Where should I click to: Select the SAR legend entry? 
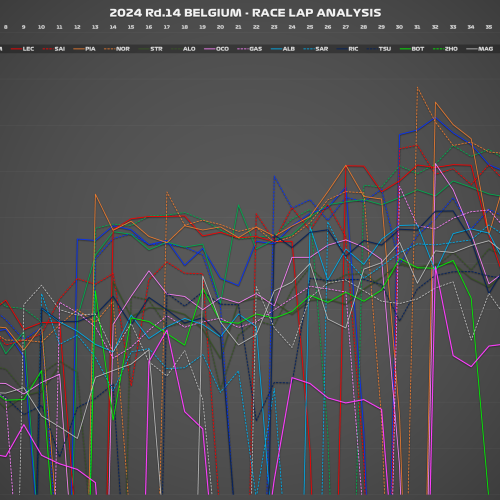pos(316,49)
